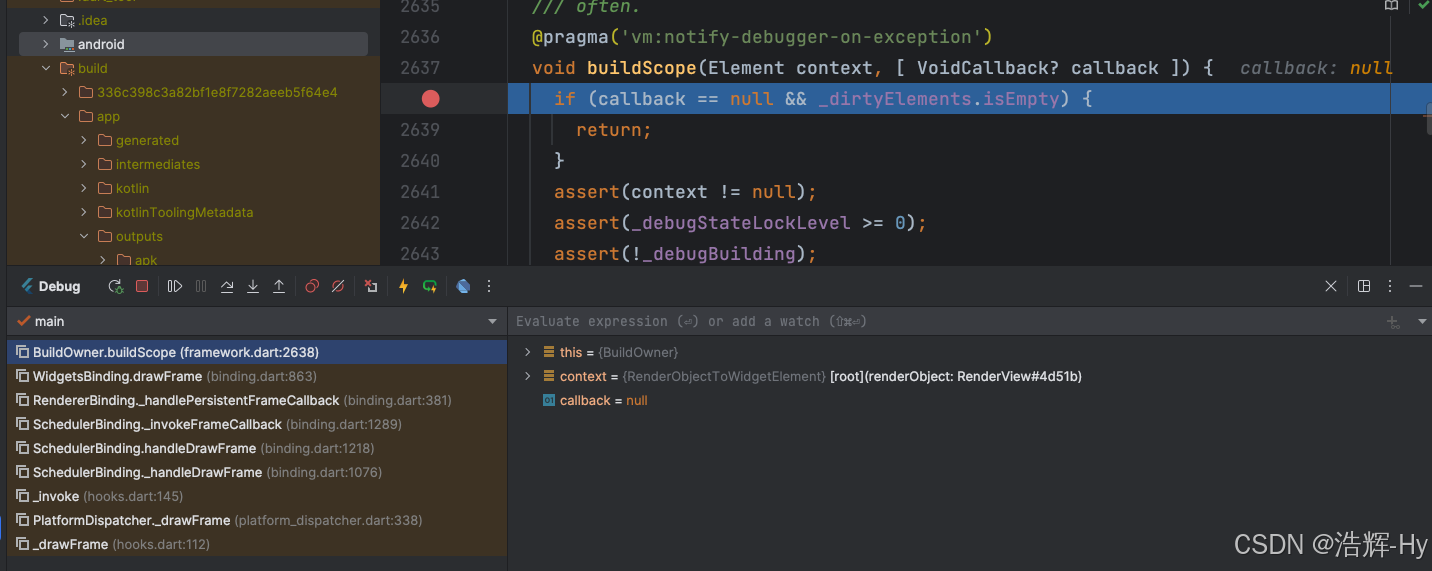Expand the 'this' variable node
This screenshot has width=1432, height=571.
tap(528, 352)
